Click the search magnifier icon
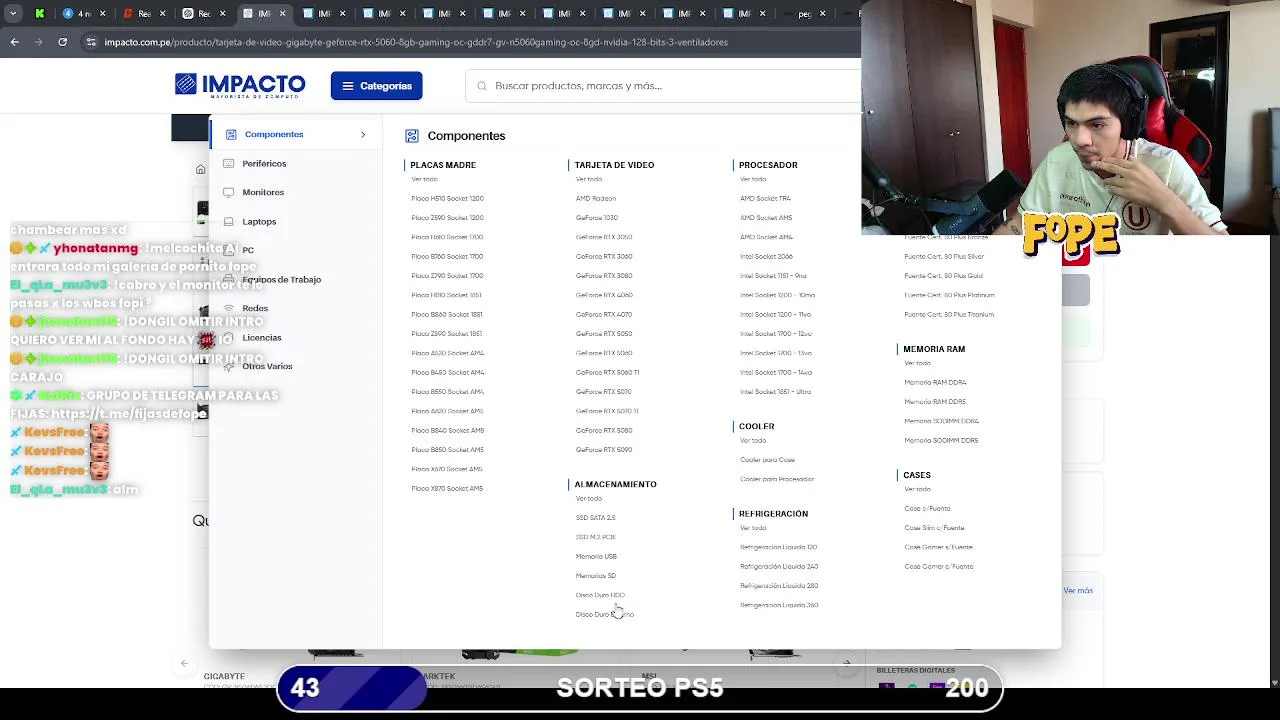The height and width of the screenshot is (720, 1280). click(483, 86)
